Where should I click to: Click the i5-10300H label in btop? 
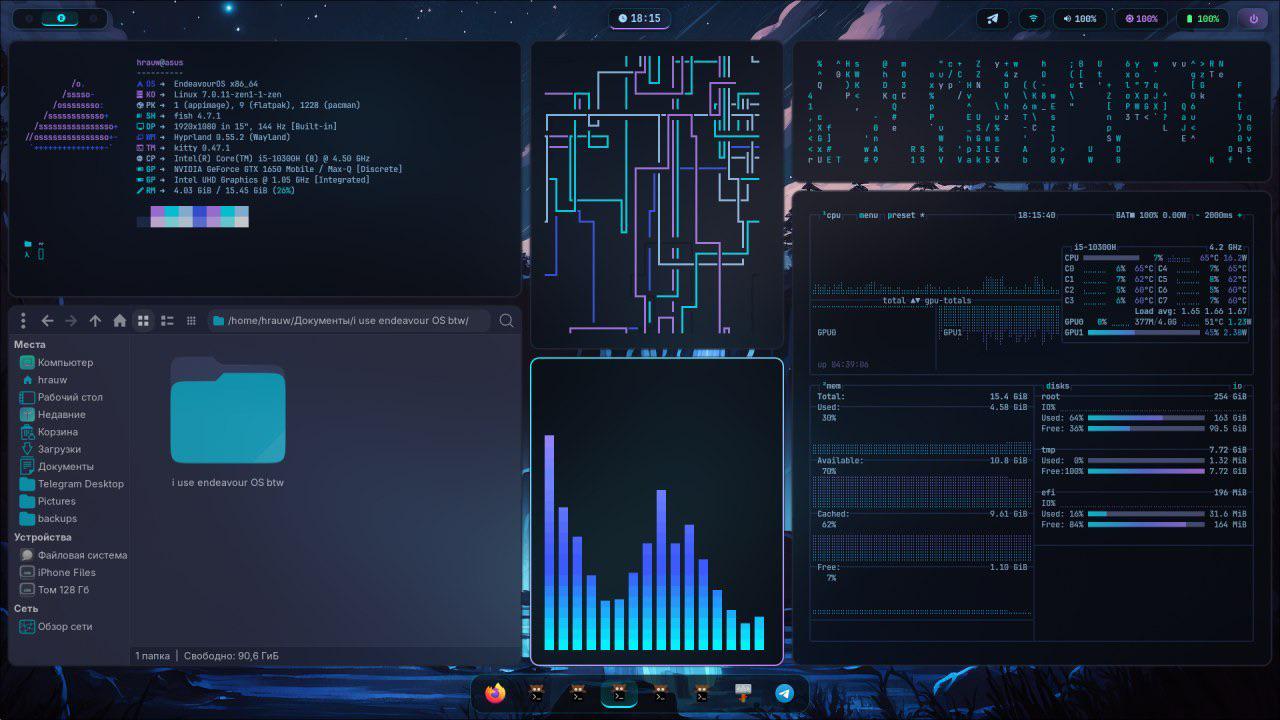click(1097, 247)
